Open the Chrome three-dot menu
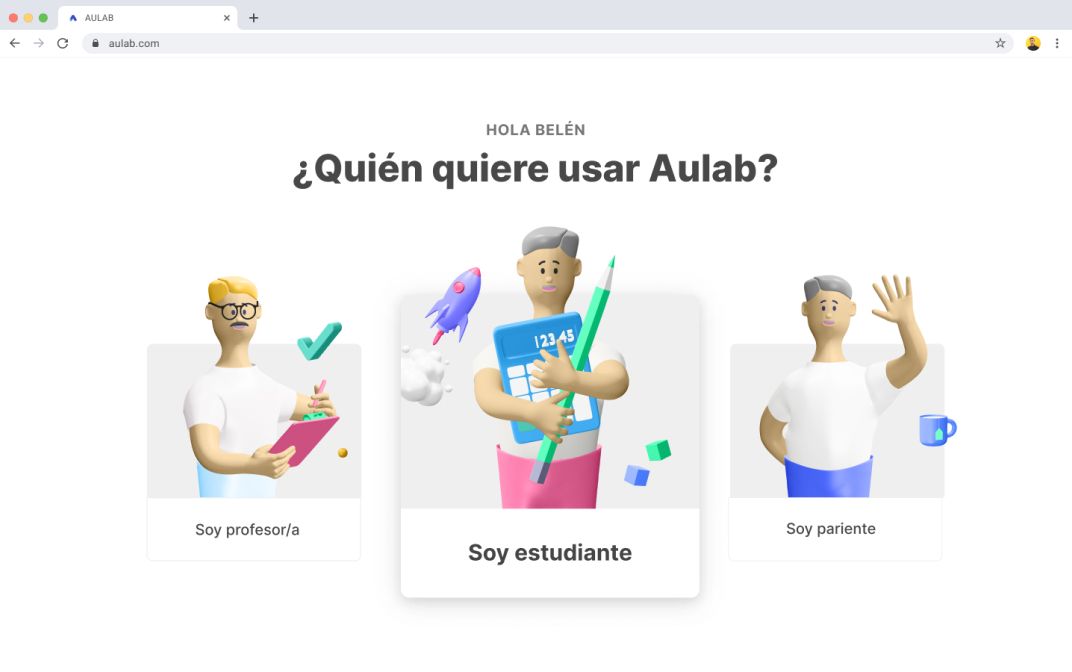Viewport: 1072px width, 672px height. coord(1057,43)
